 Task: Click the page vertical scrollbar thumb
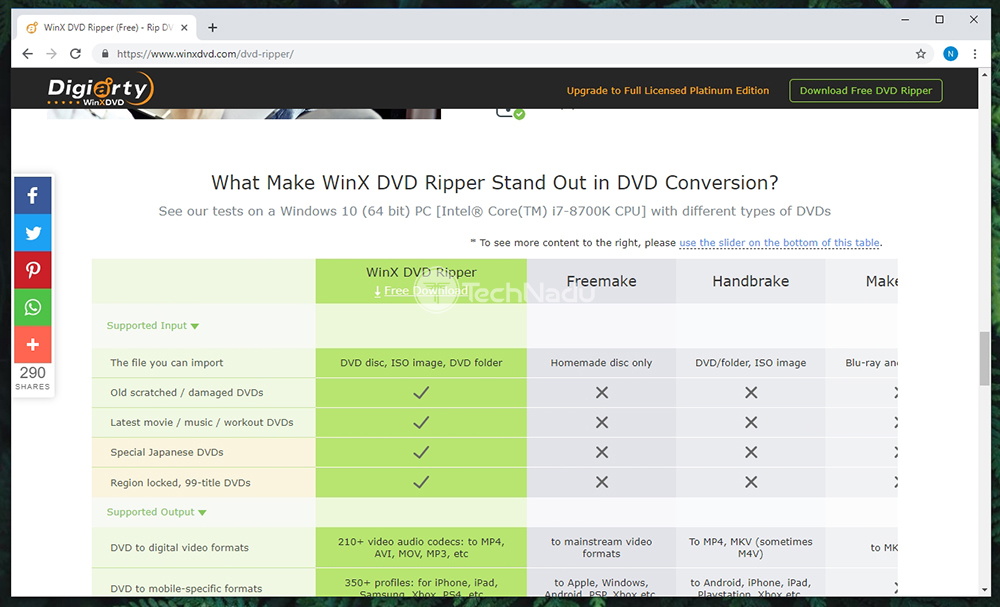click(985, 359)
